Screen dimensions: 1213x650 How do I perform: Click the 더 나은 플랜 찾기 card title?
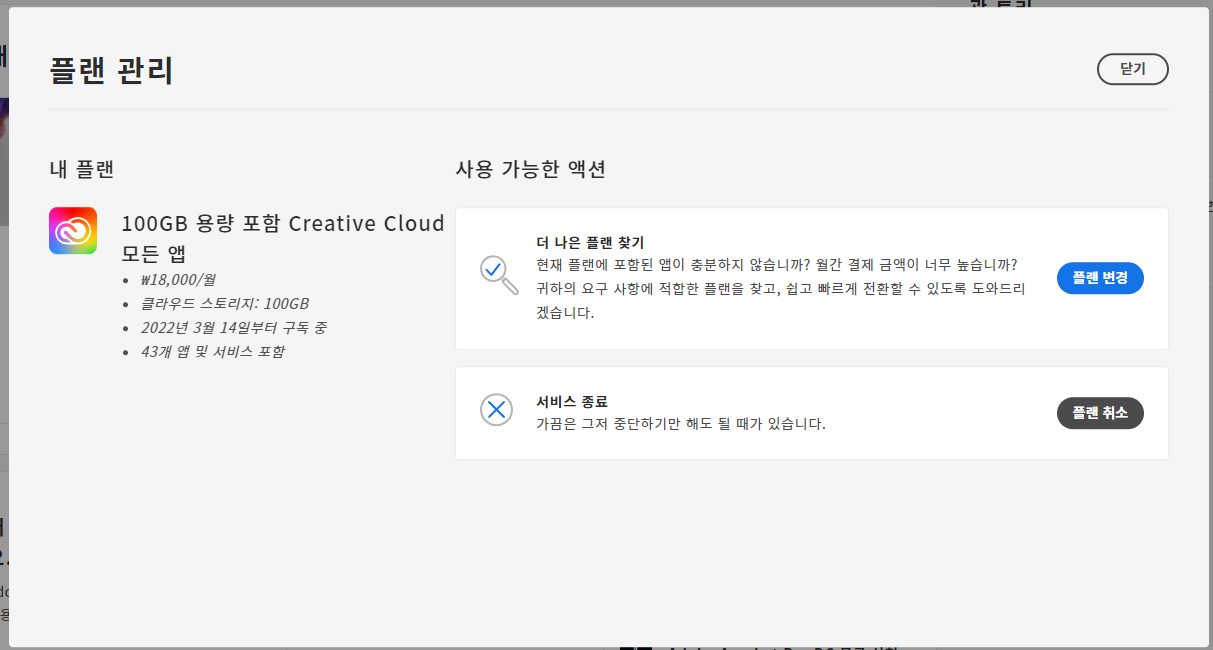[x=590, y=243]
